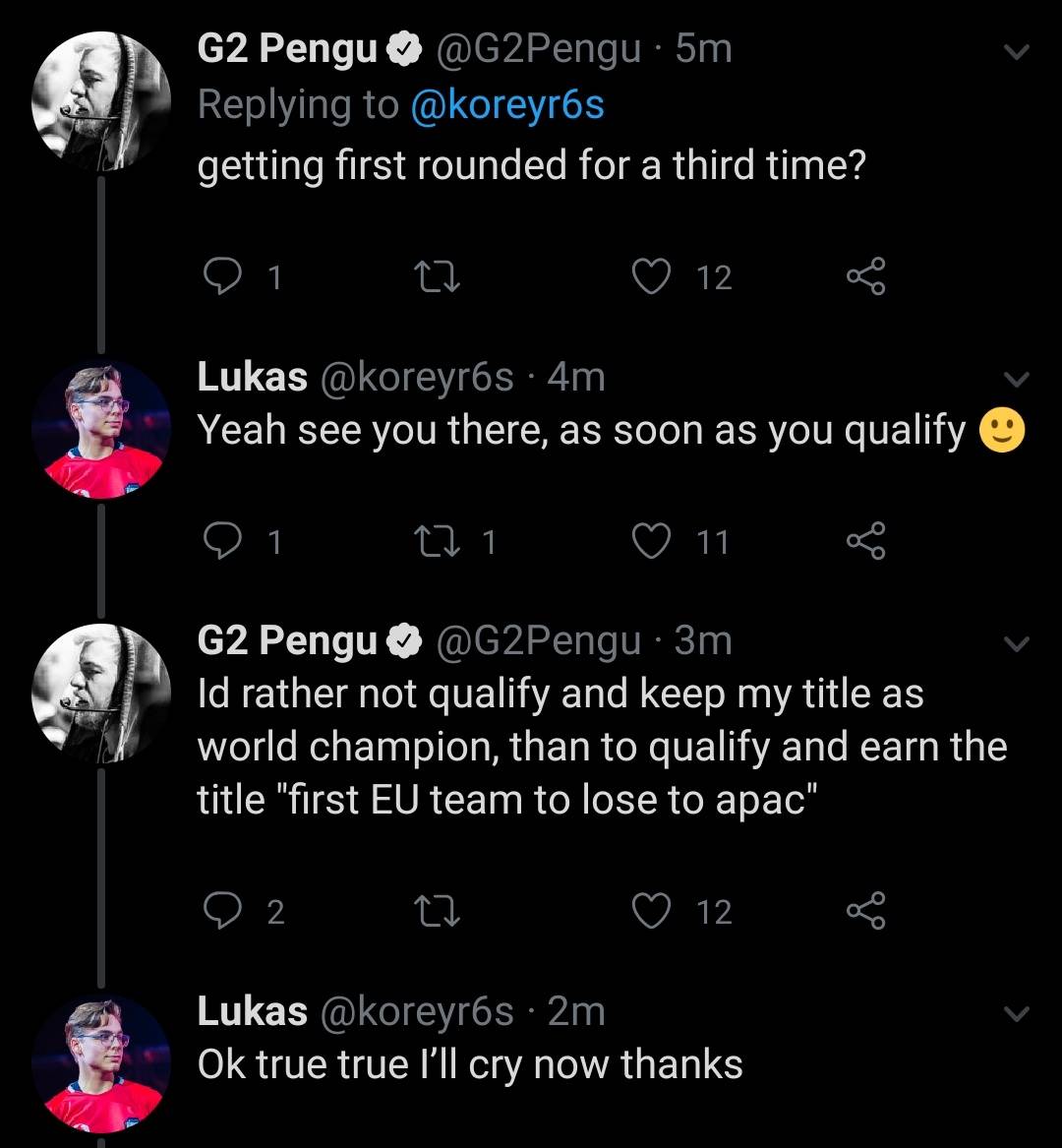Image resolution: width=1062 pixels, height=1148 pixels.
Task: Share the 'getting first rounded' tweet
Action: pos(866,277)
